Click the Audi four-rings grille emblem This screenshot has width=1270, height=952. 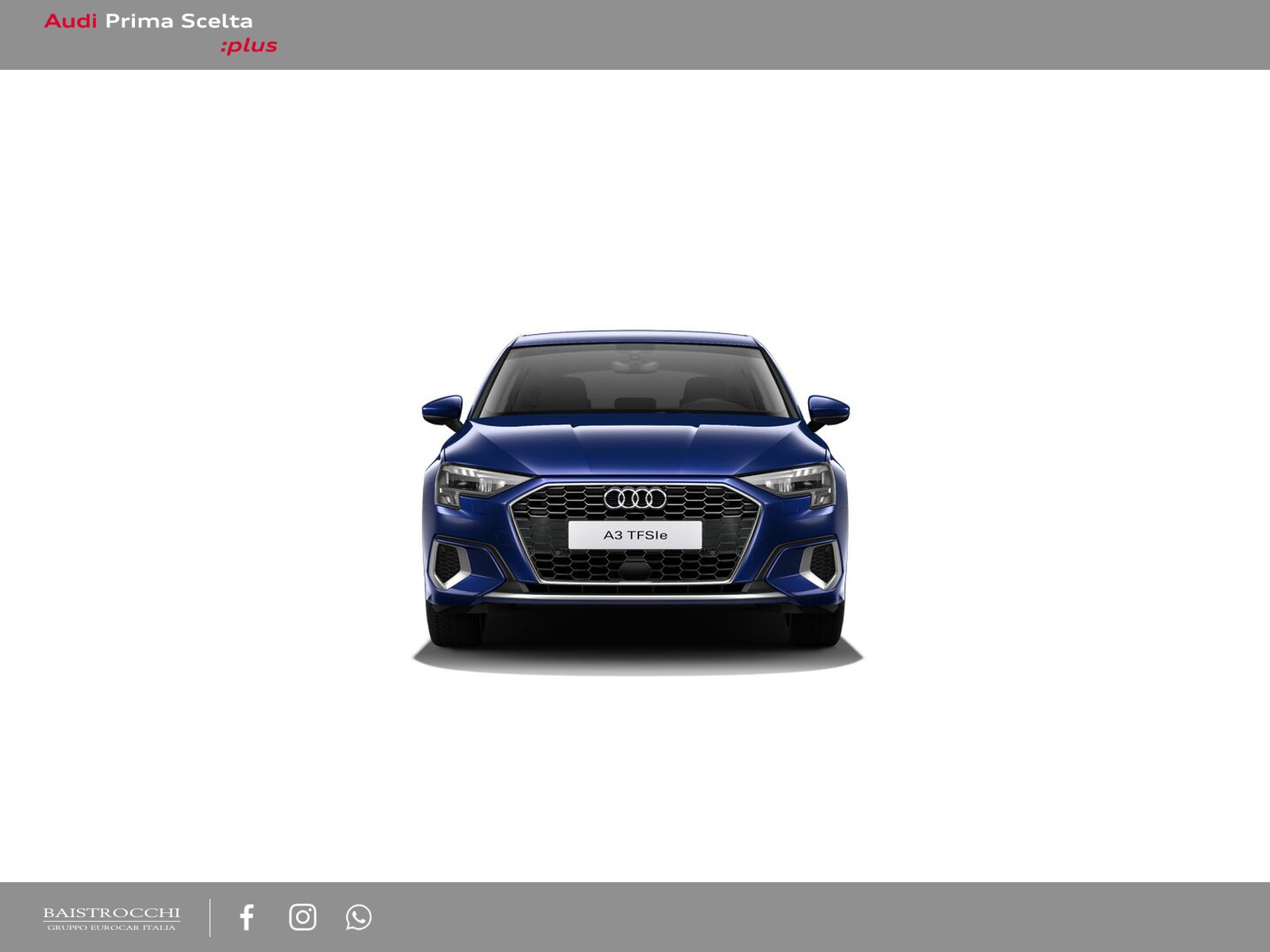(x=635, y=498)
